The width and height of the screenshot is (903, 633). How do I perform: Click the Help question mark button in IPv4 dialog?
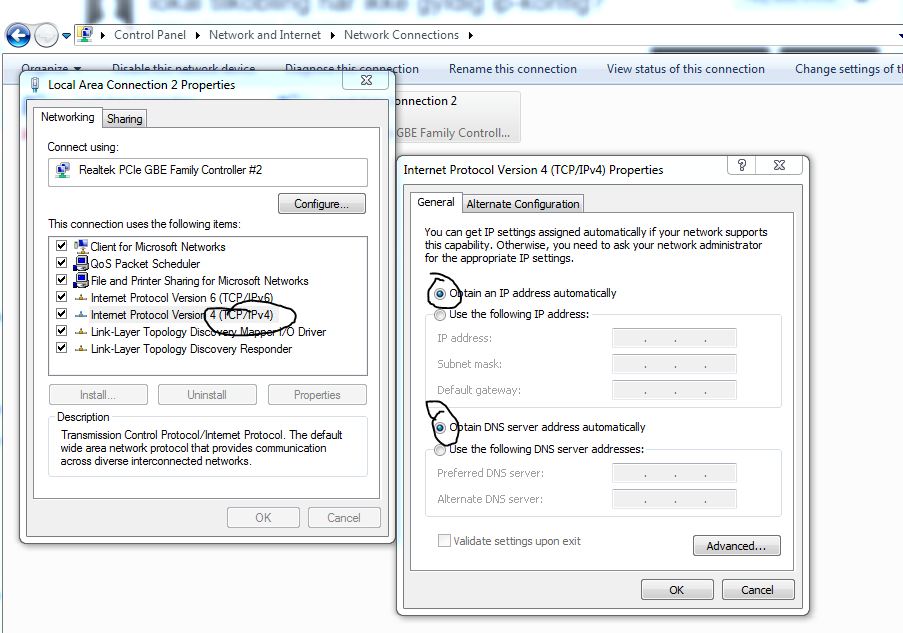click(742, 165)
